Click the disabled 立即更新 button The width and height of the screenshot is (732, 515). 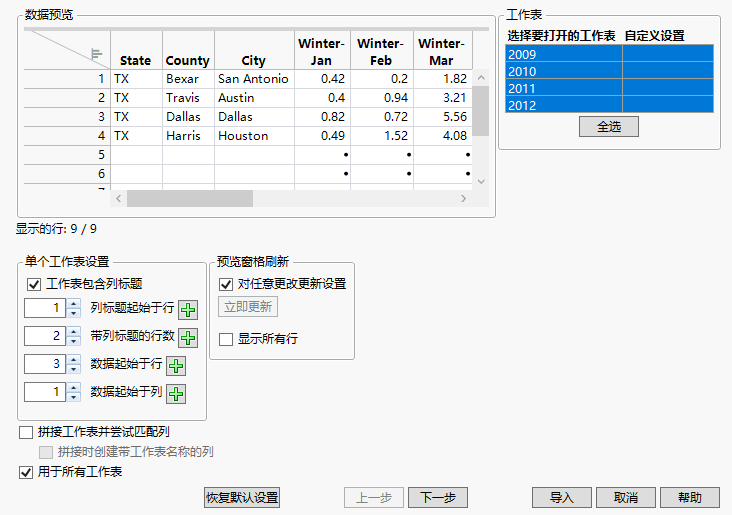[x=248, y=307]
